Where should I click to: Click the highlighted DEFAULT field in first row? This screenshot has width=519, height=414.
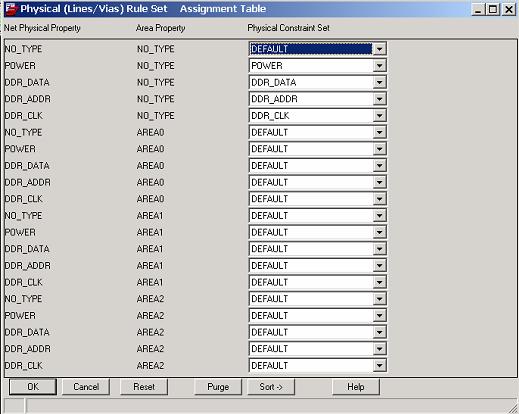click(x=311, y=49)
